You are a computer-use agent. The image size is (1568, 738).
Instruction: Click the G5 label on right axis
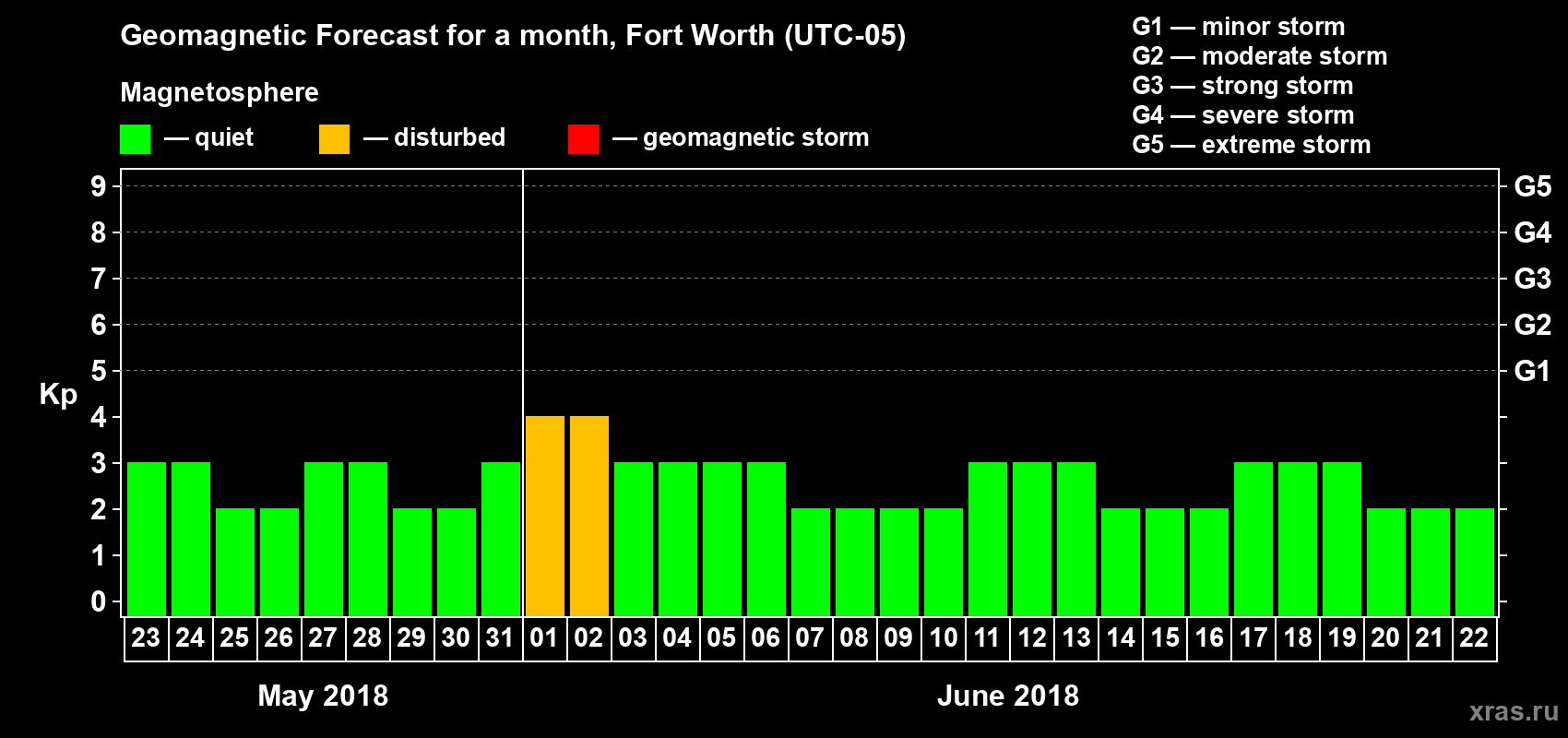point(1532,186)
